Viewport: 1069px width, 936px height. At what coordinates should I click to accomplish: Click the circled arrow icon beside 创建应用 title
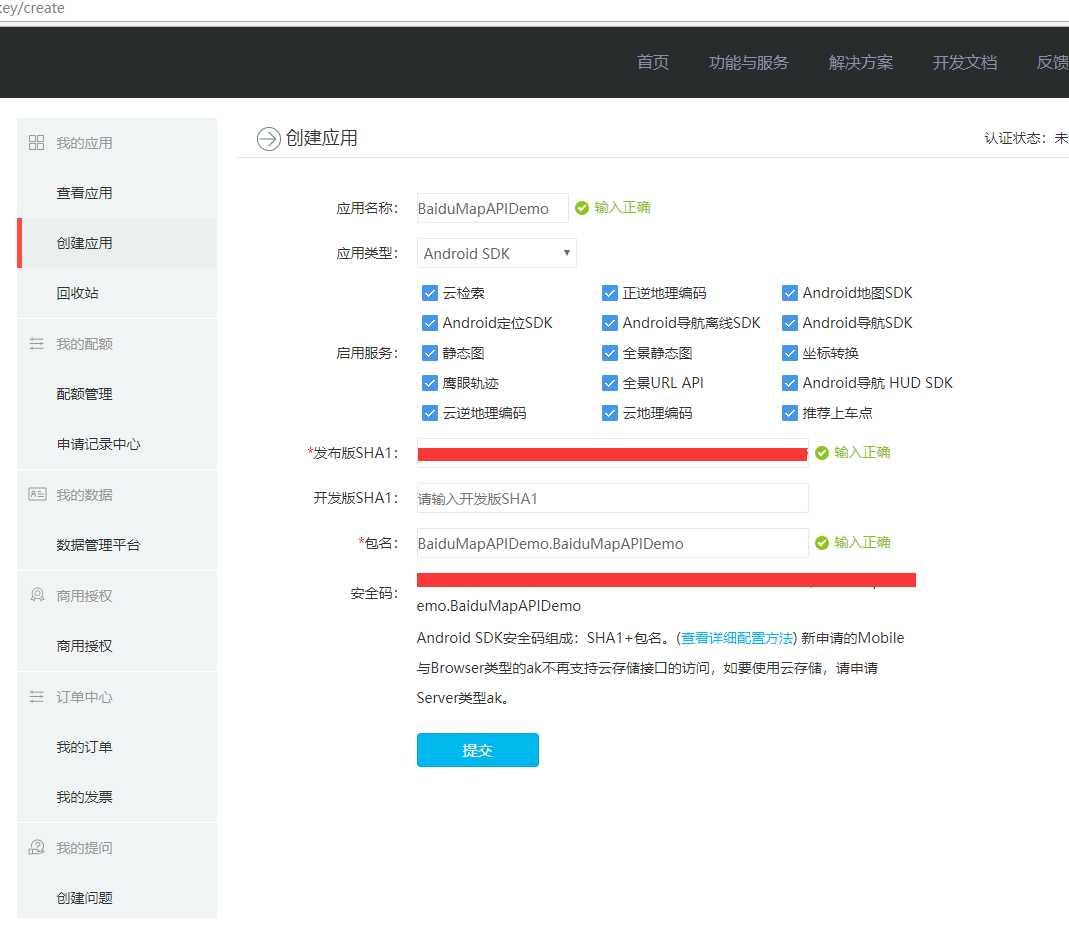pyautogui.click(x=269, y=138)
